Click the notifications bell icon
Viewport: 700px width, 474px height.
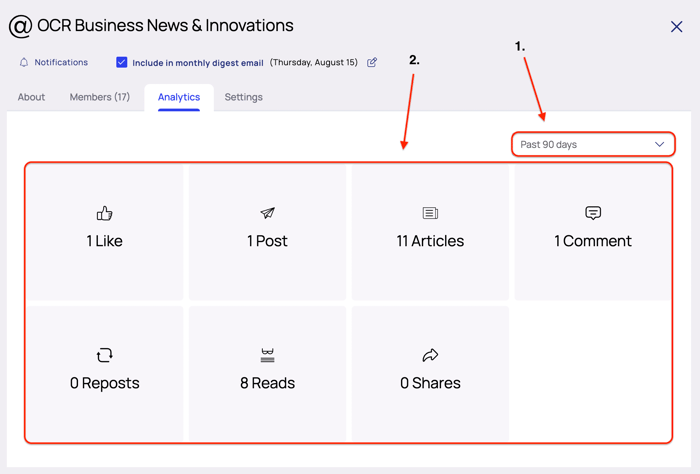click(24, 62)
